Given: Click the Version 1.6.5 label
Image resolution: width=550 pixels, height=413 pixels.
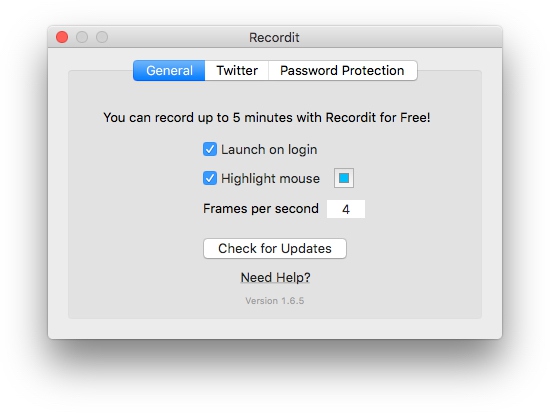Looking at the screenshot, I should 275,301.
